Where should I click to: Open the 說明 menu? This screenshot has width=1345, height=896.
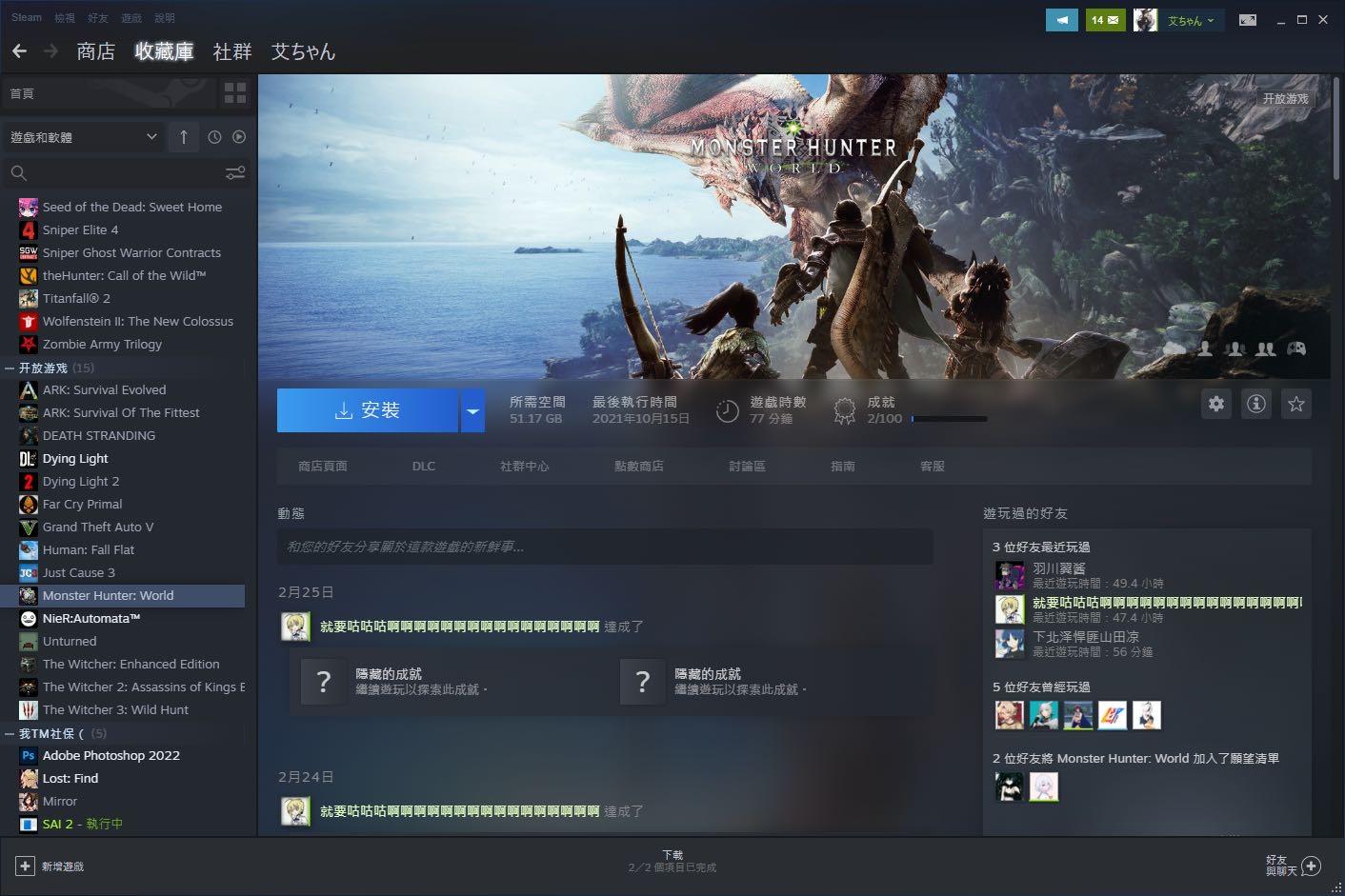coord(165,18)
